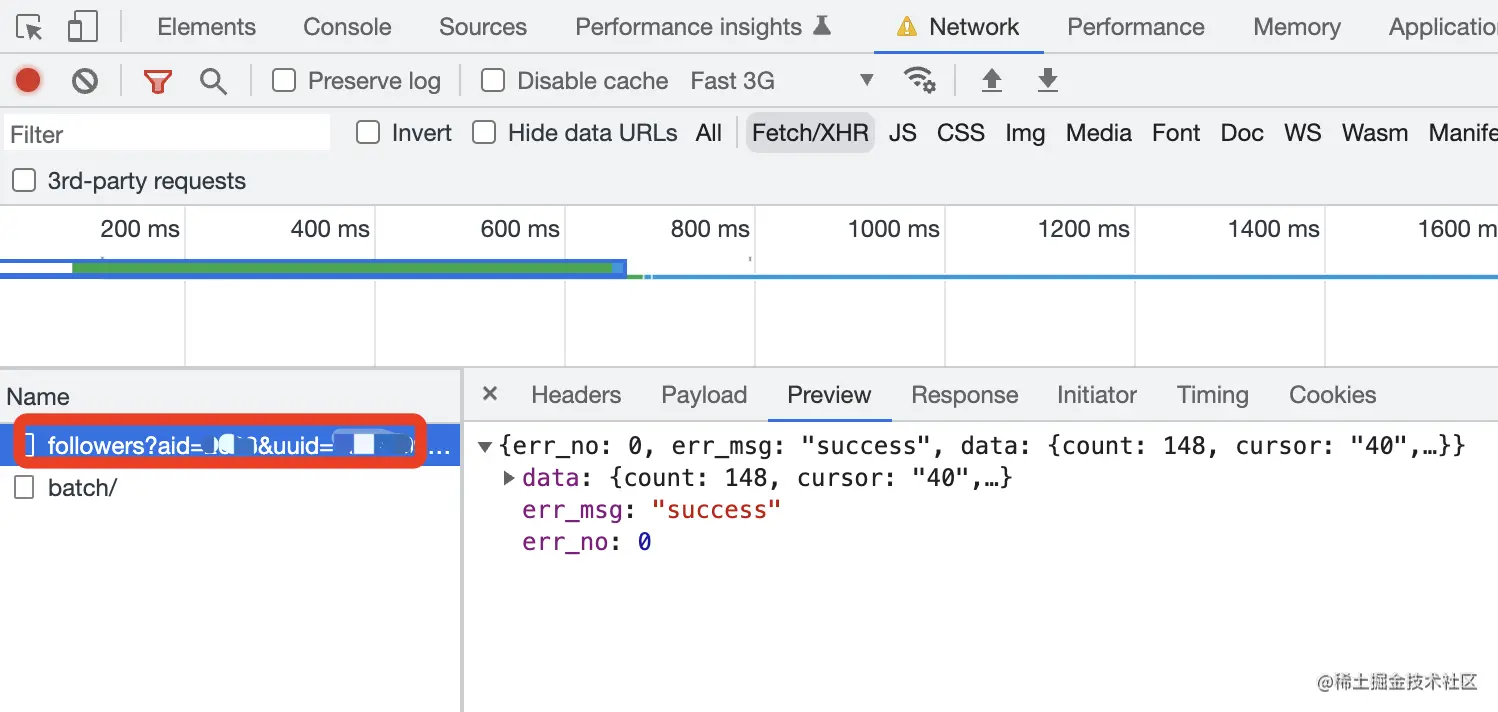The width and height of the screenshot is (1498, 712).
Task: Stop recording the network log
Action: 28,80
